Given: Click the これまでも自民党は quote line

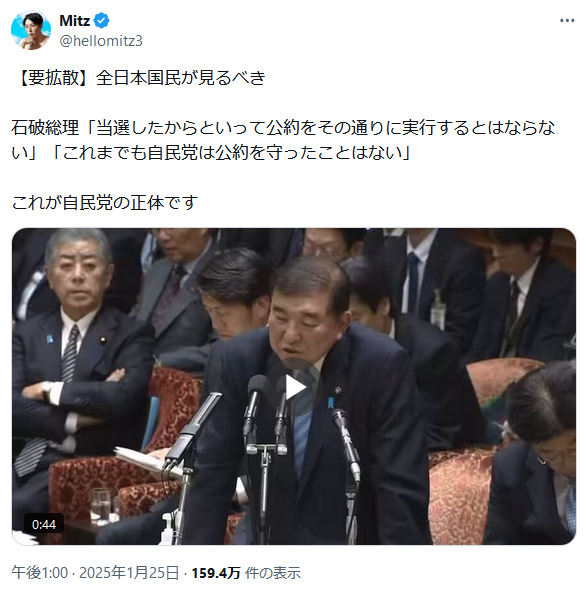Looking at the screenshot, I should [231, 152].
